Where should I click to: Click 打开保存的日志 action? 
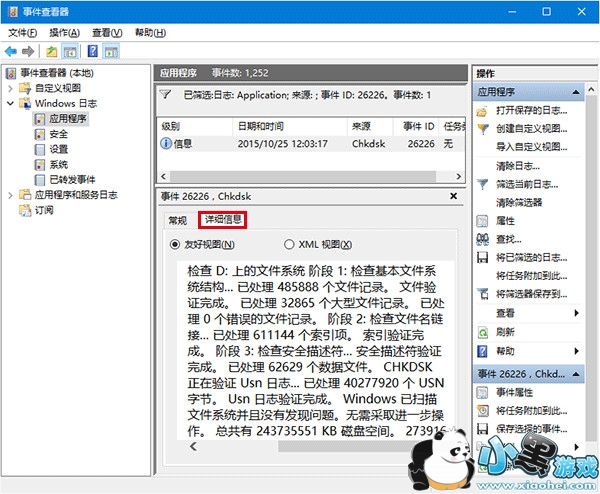pyautogui.click(x=531, y=110)
